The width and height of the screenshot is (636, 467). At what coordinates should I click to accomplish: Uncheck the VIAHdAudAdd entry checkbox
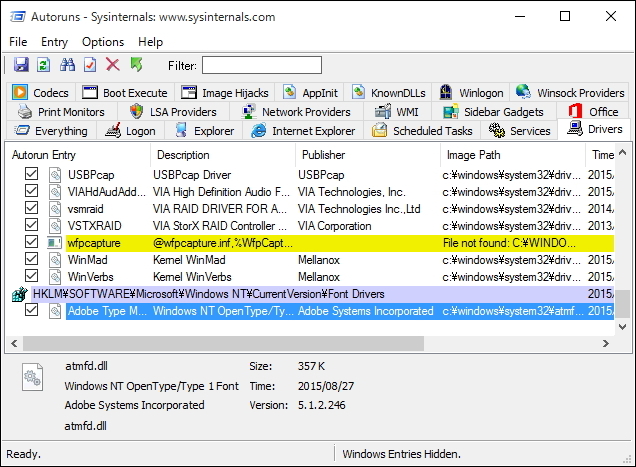[31, 191]
